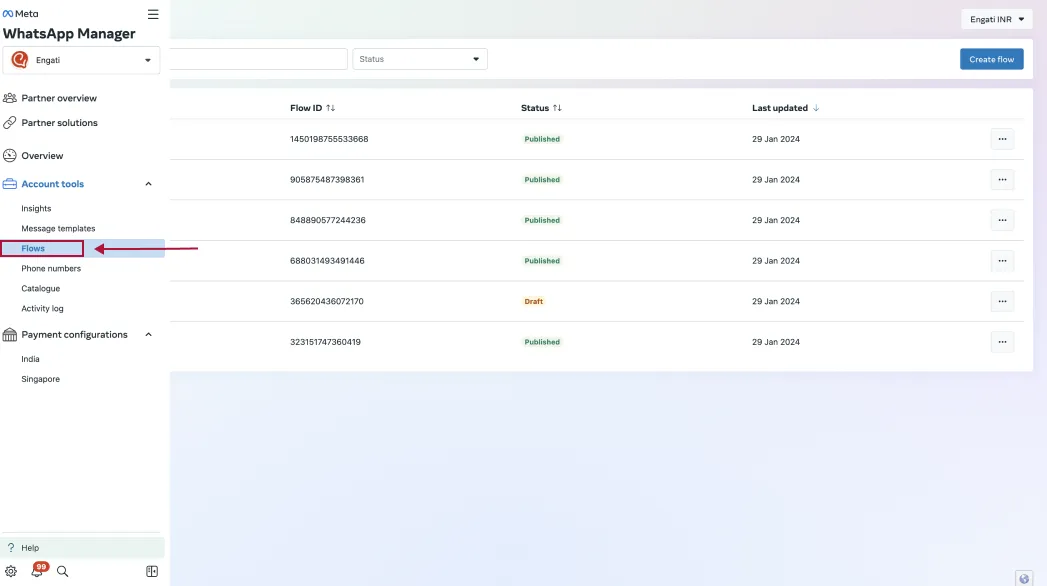Go to Partner solutions
The height and width of the screenshot is (586, 1047).
pos(59,123)
